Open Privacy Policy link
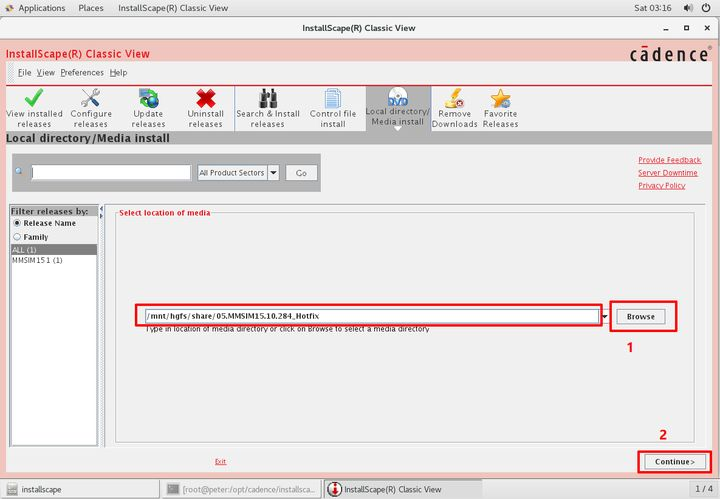Screen dimensions: 720x499 (x=662, y=185)
